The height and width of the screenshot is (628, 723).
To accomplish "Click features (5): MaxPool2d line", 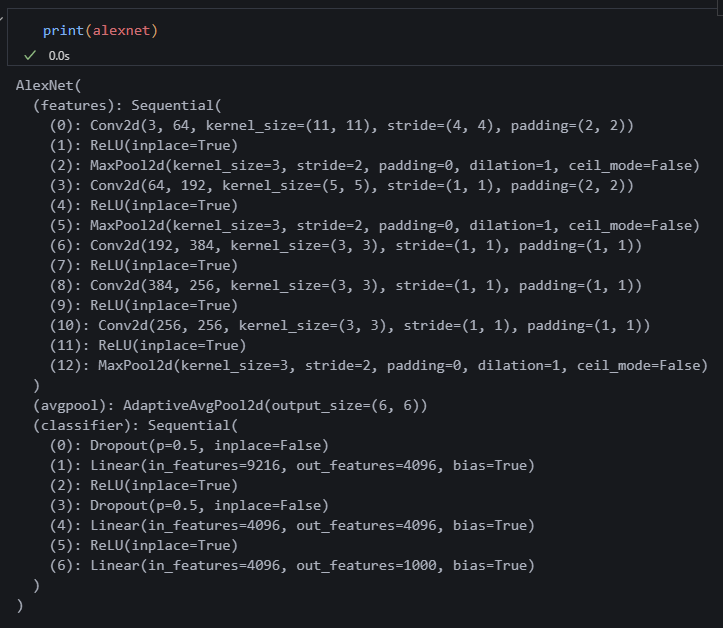I will pyautogui.click(x=375, y=225).
